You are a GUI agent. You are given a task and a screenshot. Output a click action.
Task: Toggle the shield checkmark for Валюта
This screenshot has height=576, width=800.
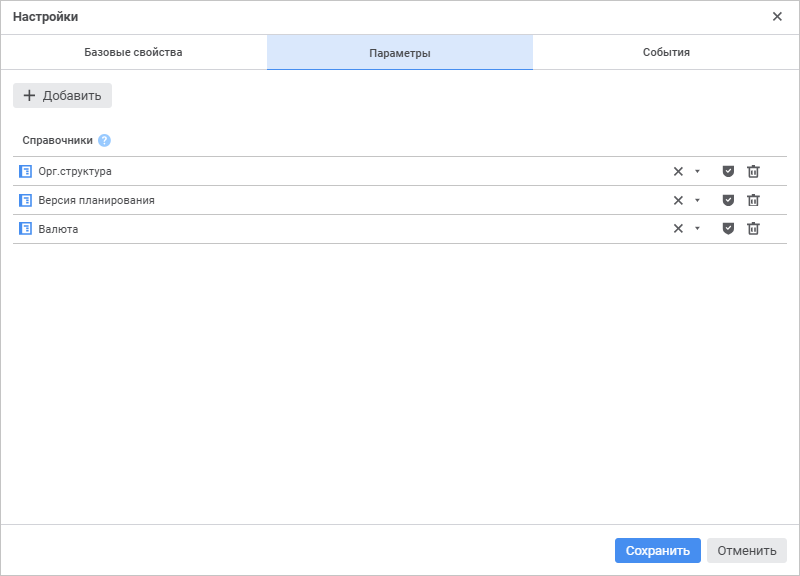pos(728,229)
